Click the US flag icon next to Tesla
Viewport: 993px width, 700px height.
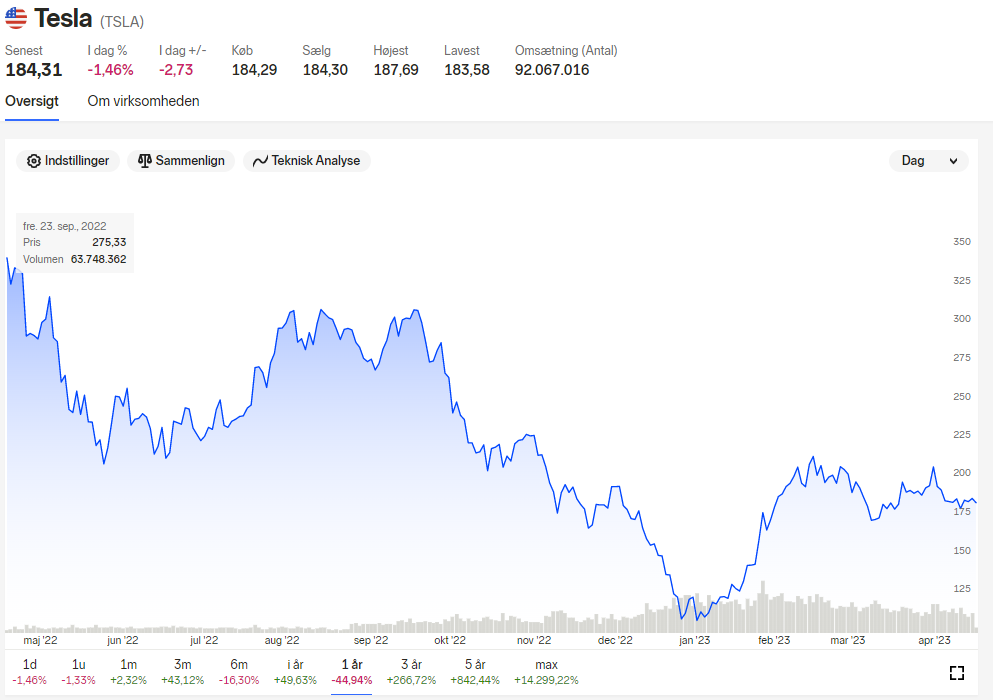click(16, 18)
